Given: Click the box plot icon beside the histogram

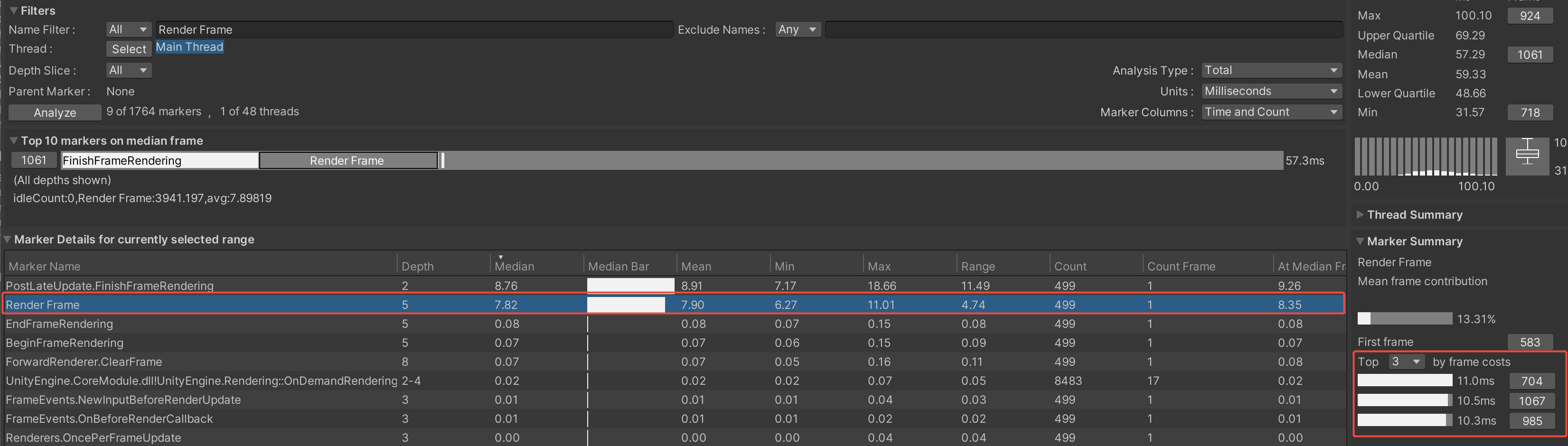Looking at the screenshot, I should 1527,156.
